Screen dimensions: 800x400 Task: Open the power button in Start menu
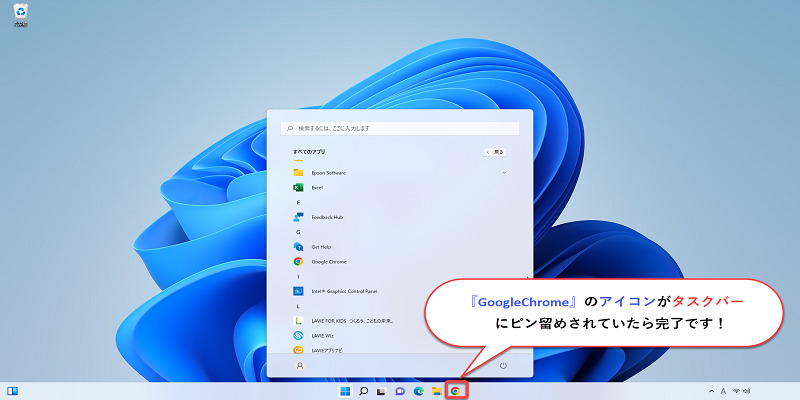503,365
